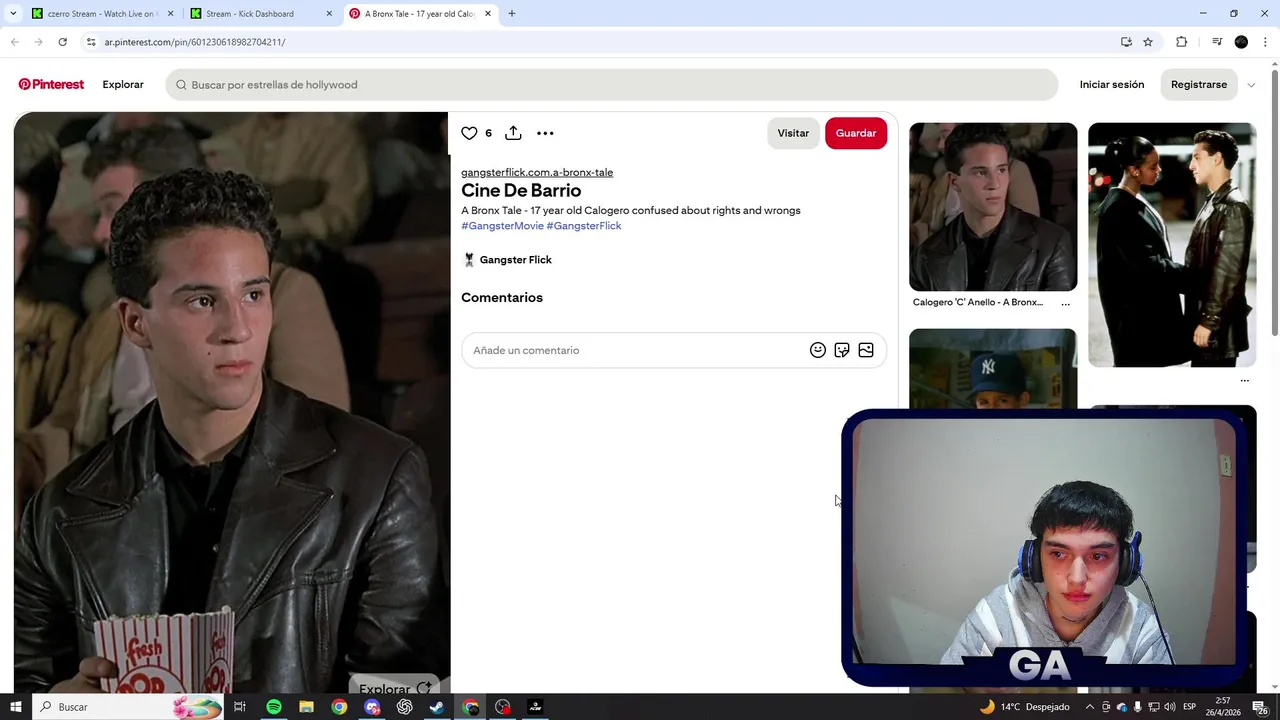Open the Yankees cap pin thumbnail

click(x=993, y=368)
